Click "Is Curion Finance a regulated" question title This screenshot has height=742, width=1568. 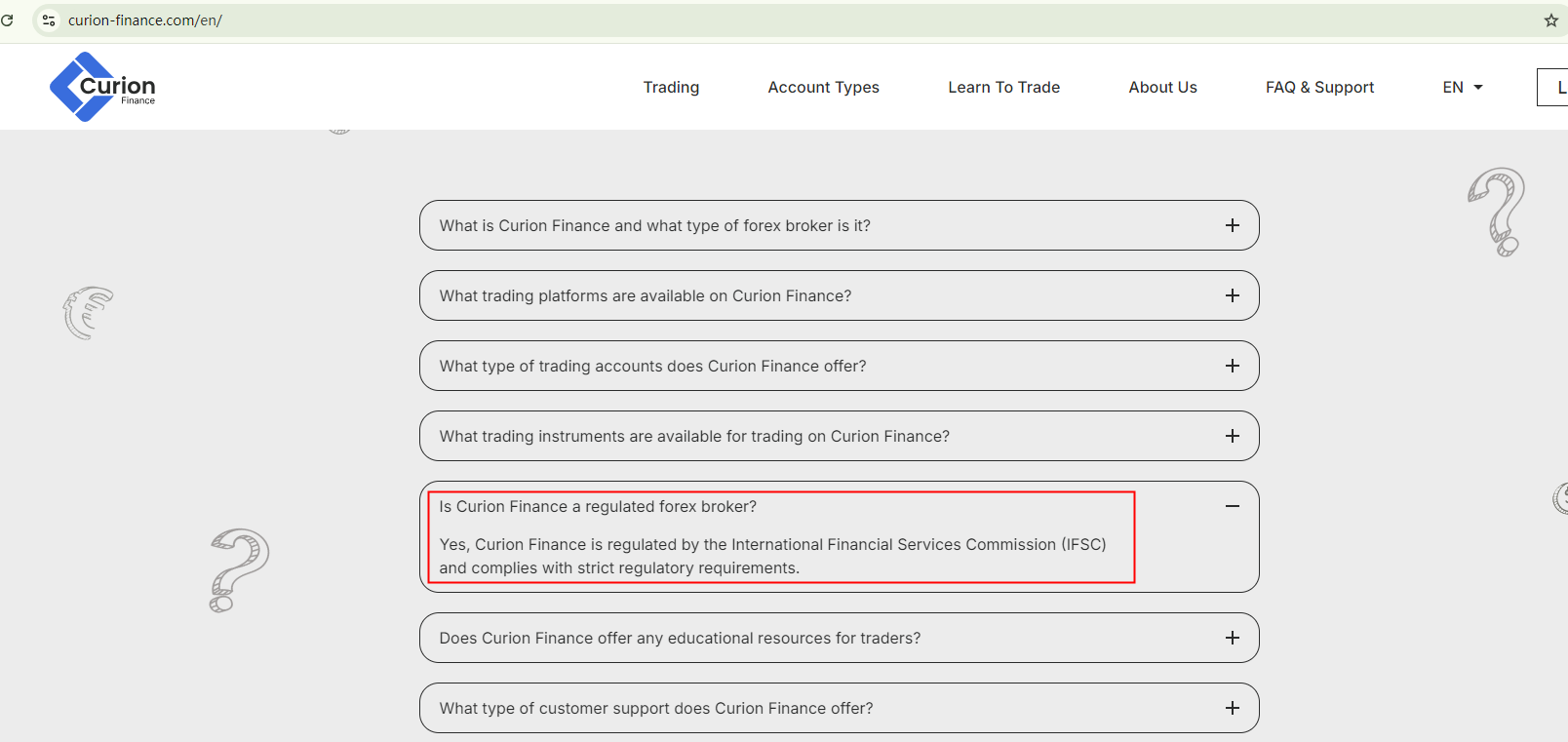pos(598,506)
